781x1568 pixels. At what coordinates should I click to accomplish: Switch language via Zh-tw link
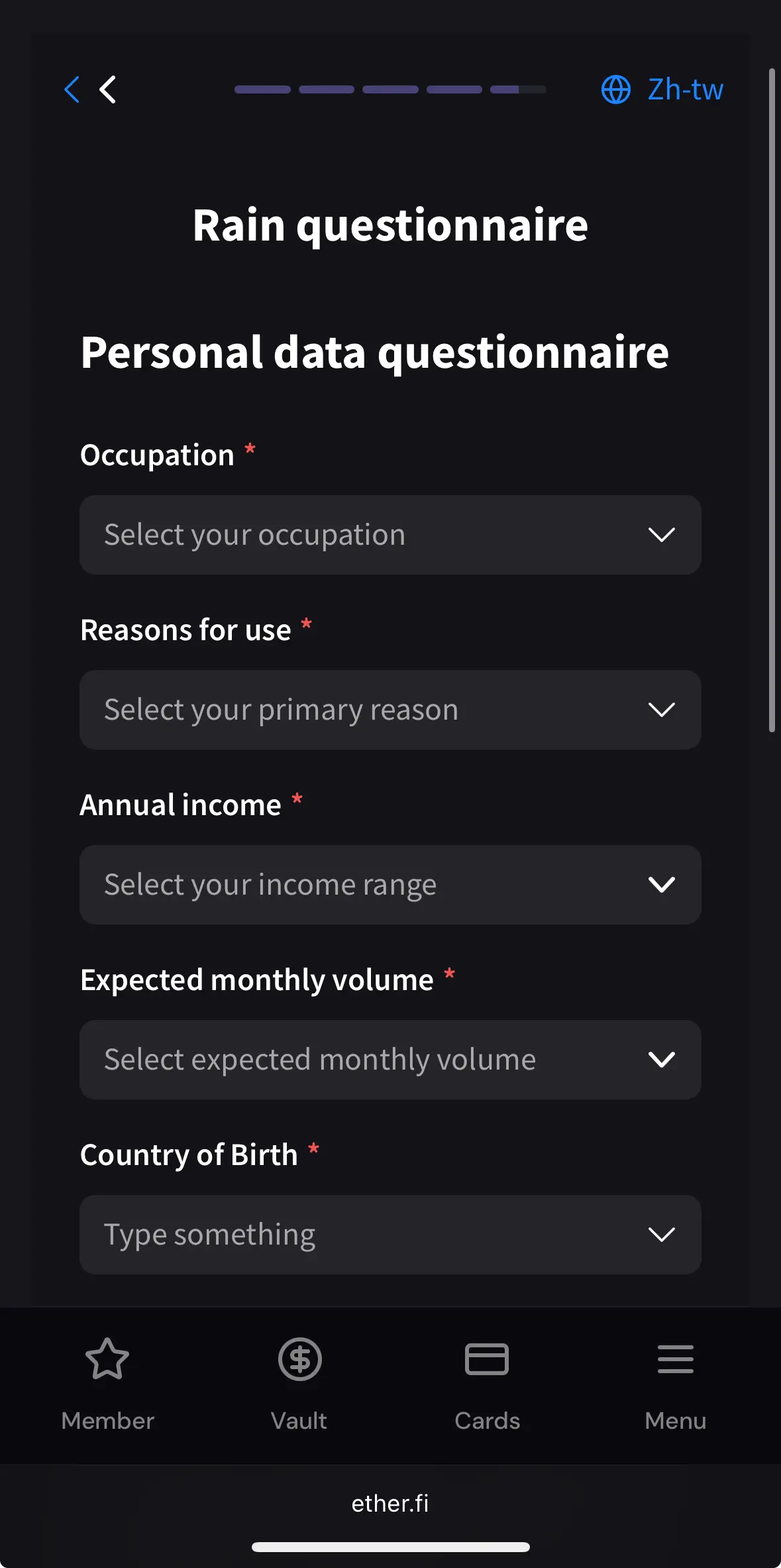pyautogui.click(x=685, y=89)
